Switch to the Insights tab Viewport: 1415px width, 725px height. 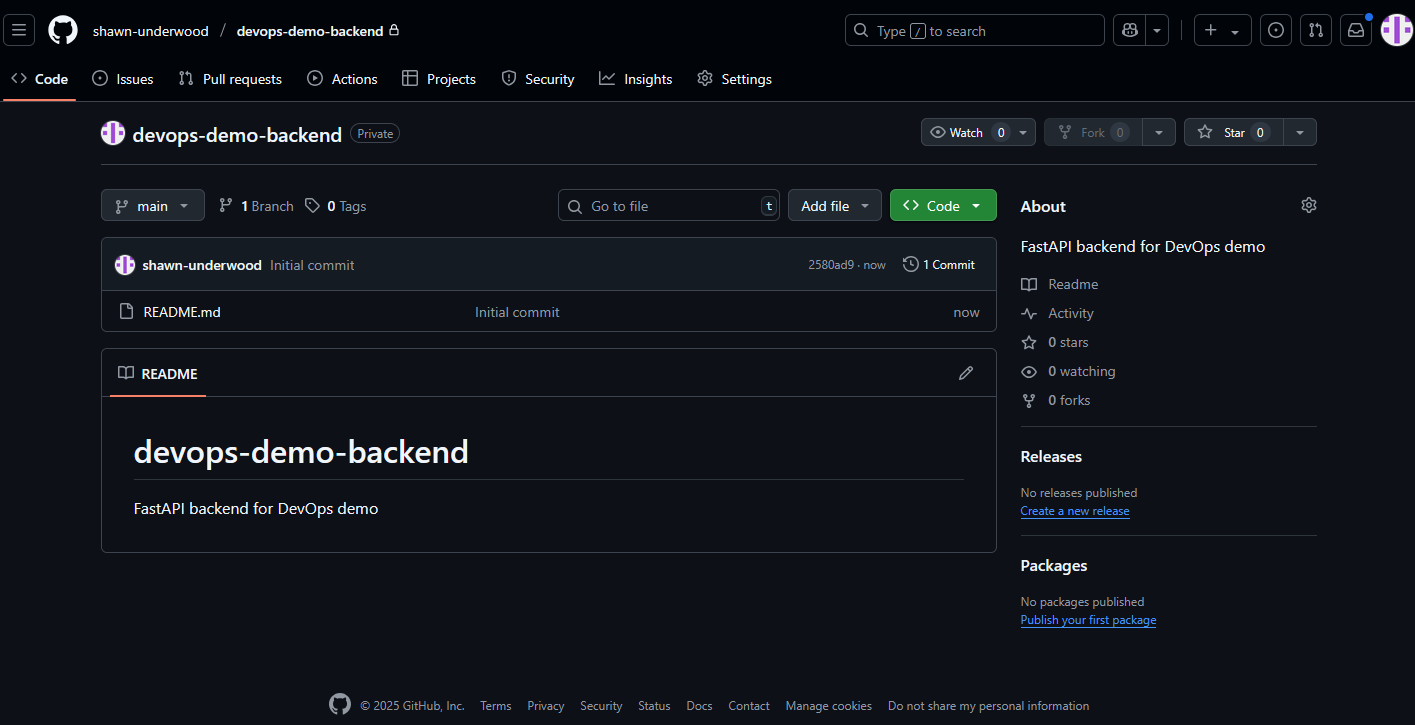click(636, 79)
